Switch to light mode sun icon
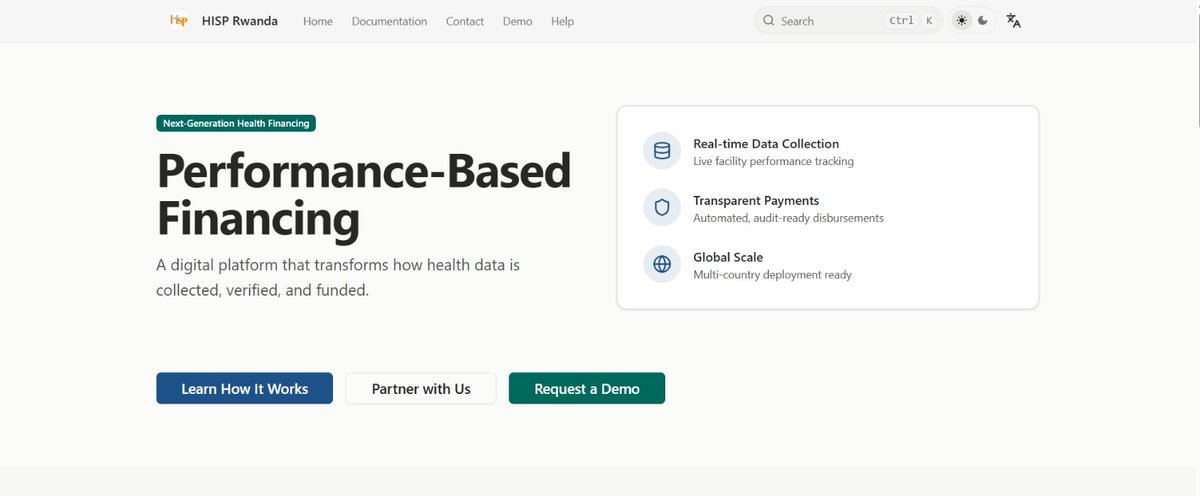 pyautogui.click(x=961, y=20)
